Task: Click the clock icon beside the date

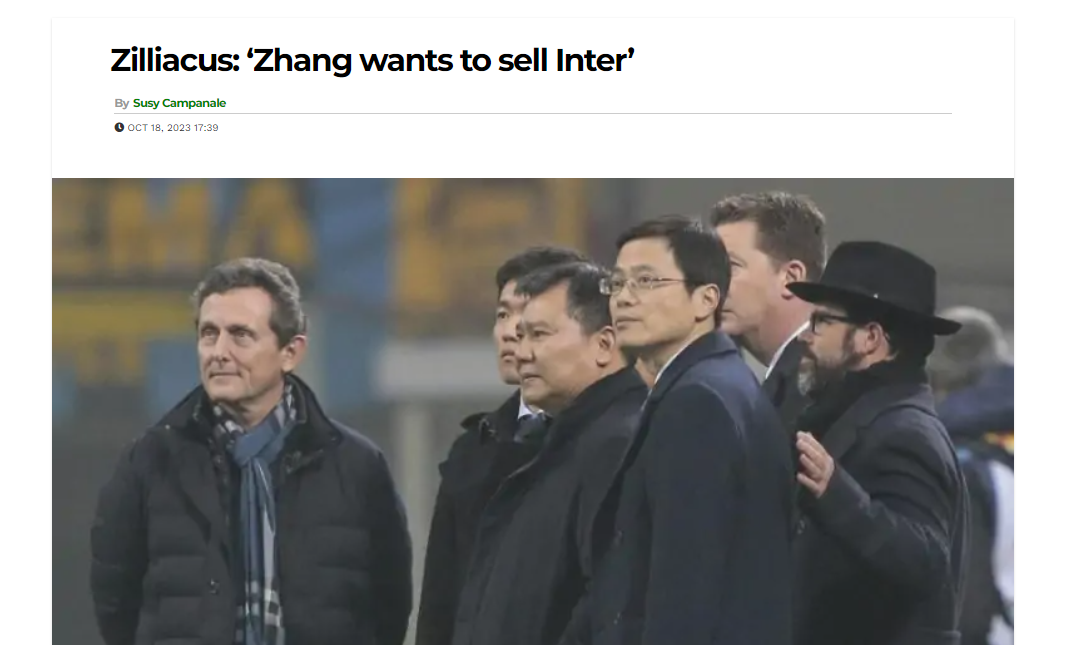Action: coord(119,127)
